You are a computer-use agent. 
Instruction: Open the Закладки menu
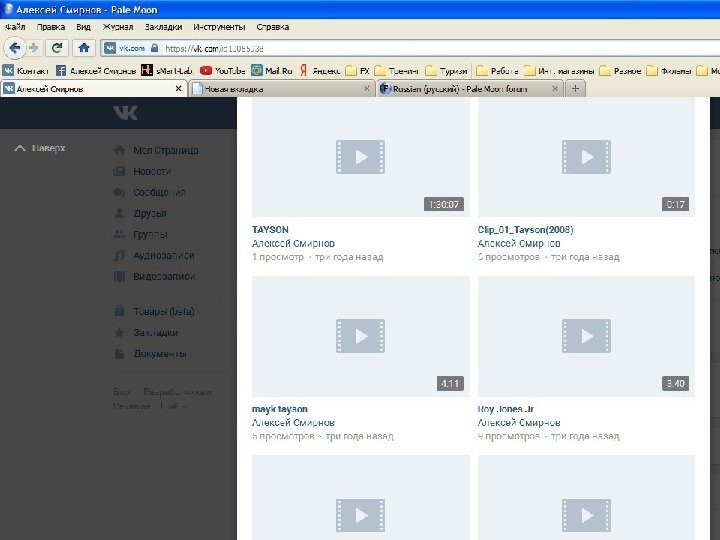point(163,27)
